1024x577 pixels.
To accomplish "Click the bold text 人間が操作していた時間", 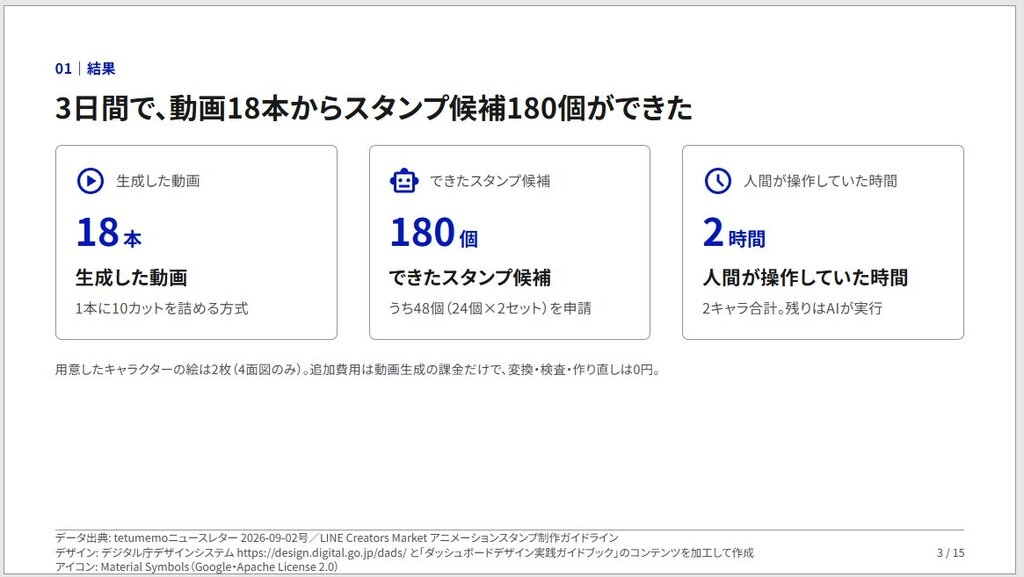I will click(805, 277).
